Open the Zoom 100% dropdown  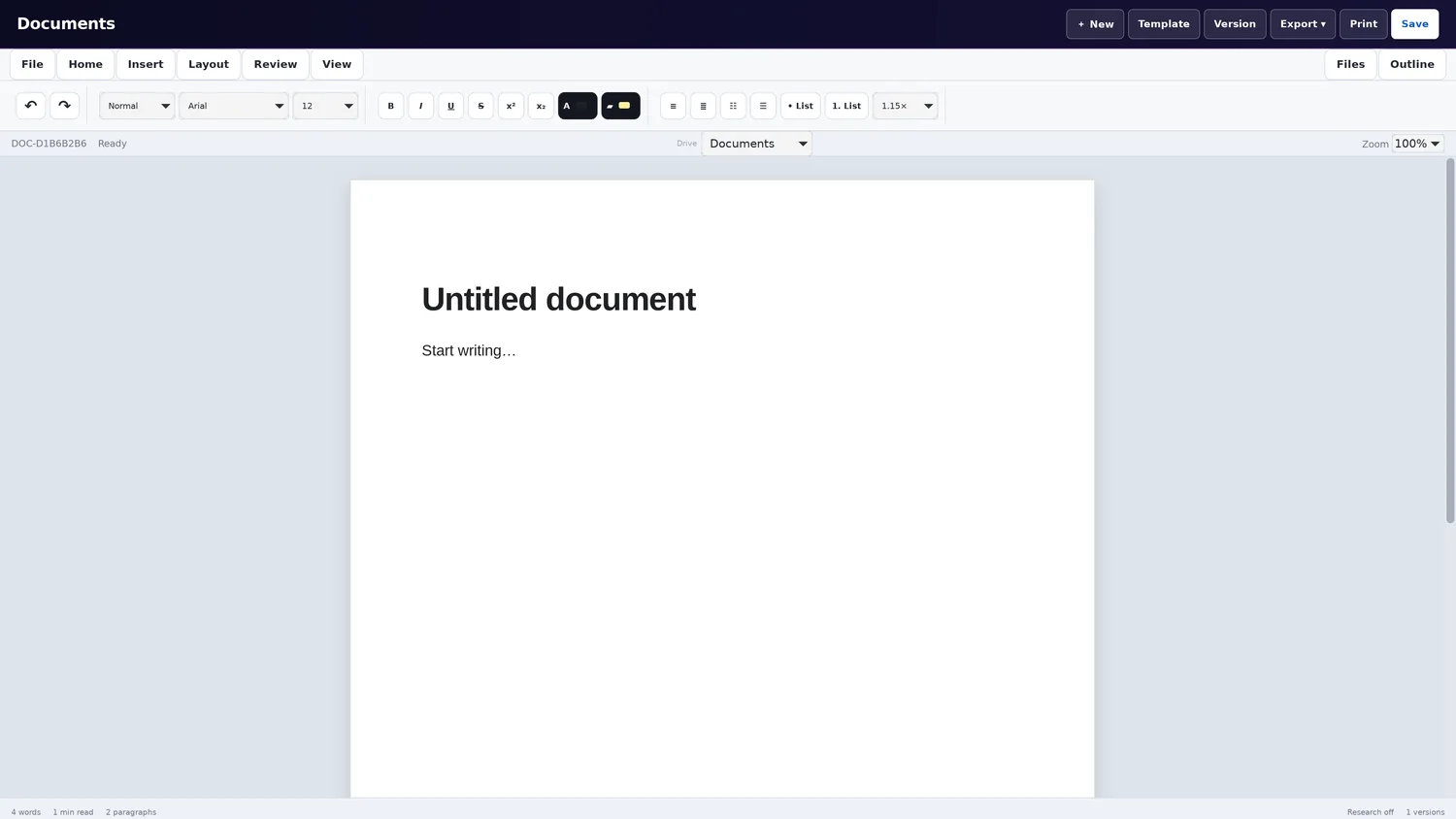(x=1417, y=144)
